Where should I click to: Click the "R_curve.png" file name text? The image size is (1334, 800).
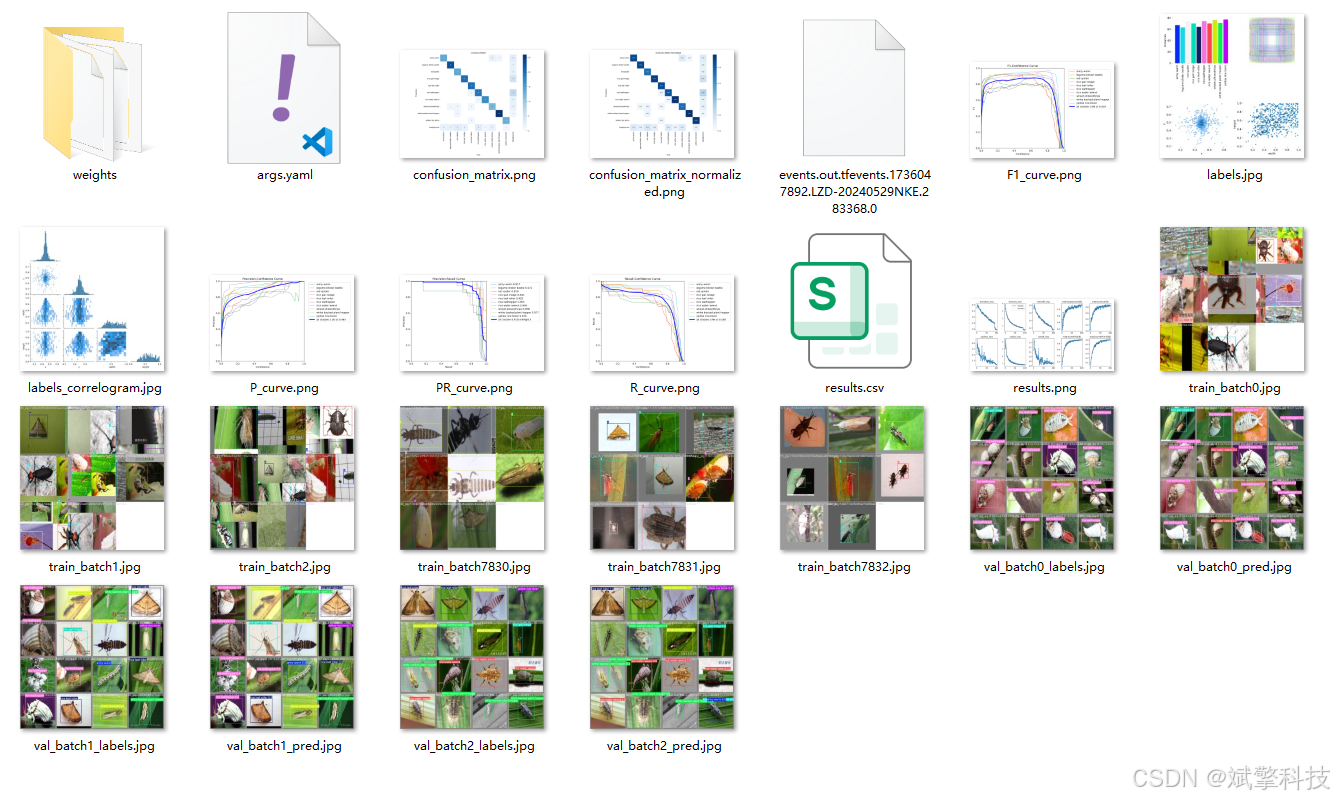coord(664,388)
